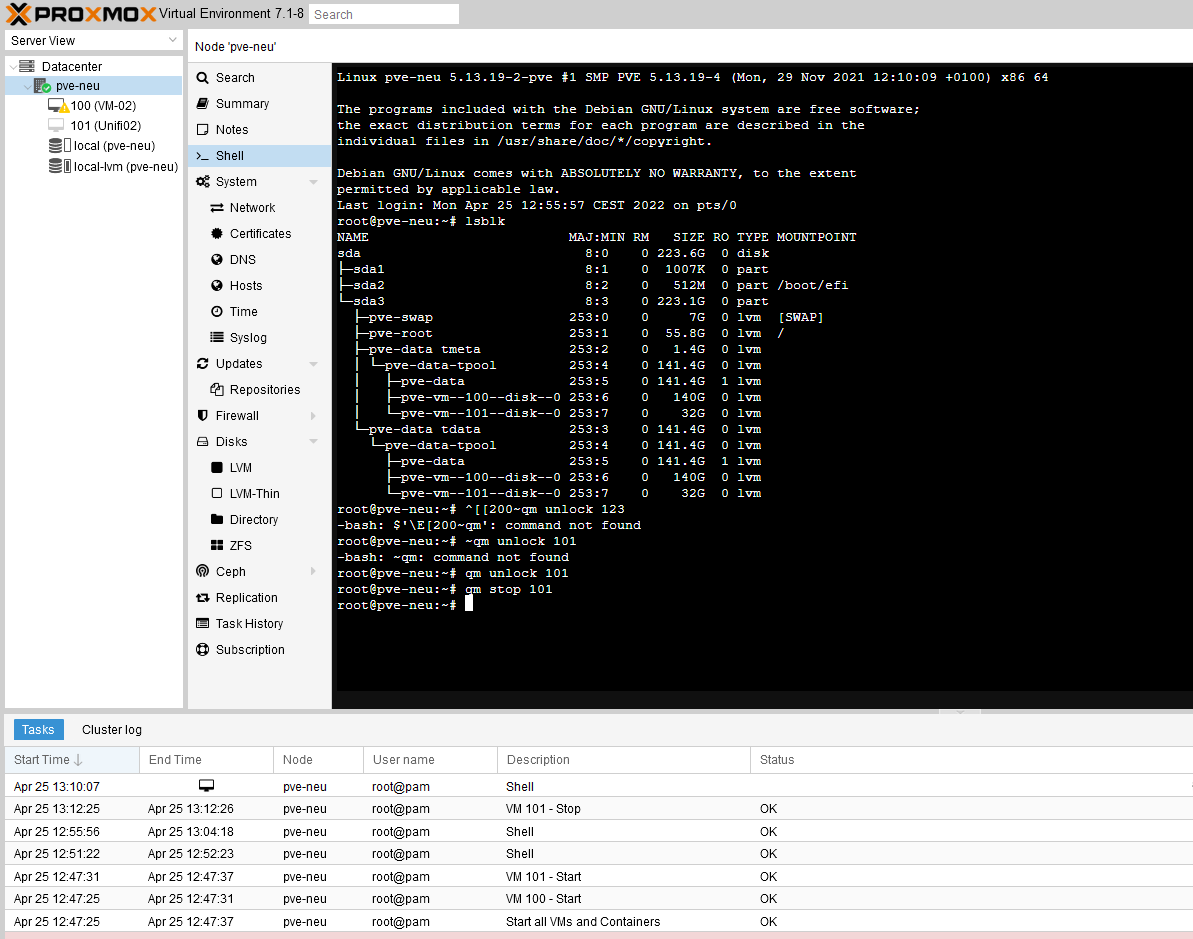Click the Status column header
The image size is (1193, 939).
(x=971, y=759)
